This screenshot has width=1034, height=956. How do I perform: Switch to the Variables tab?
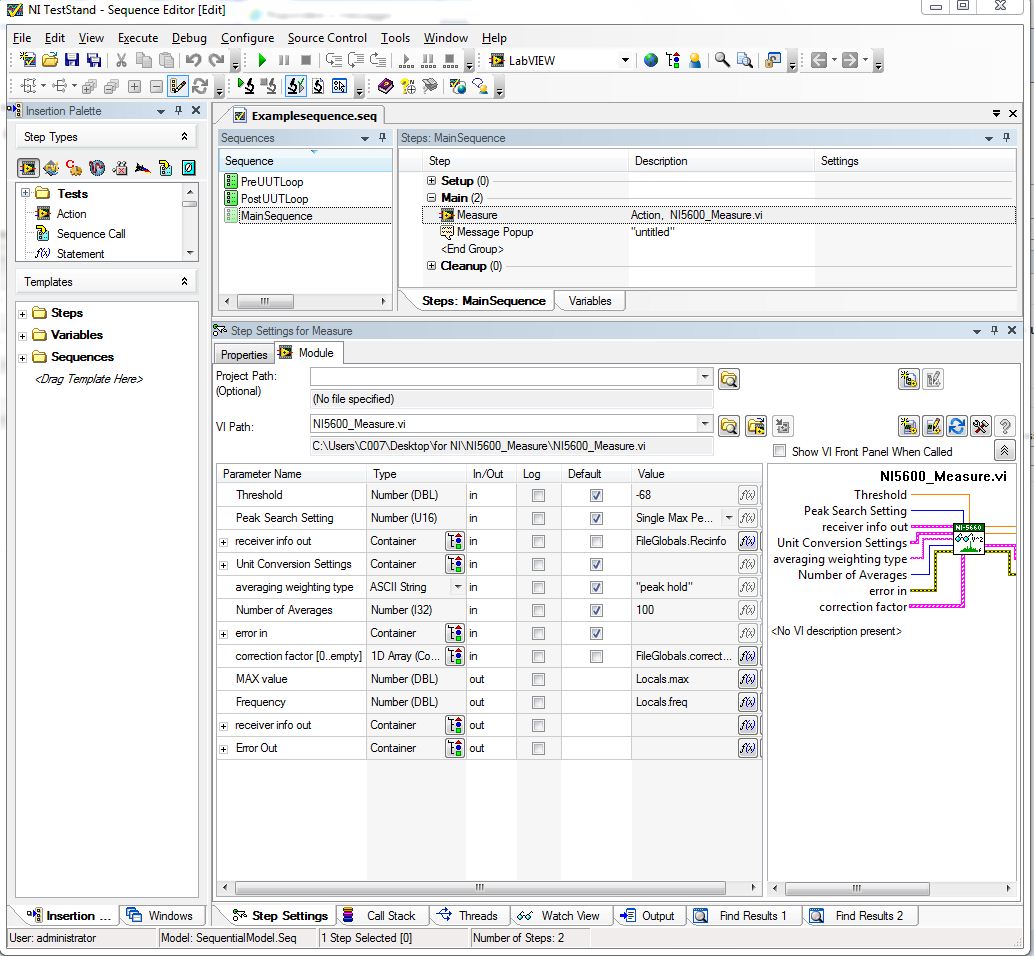tap(589, 301)
